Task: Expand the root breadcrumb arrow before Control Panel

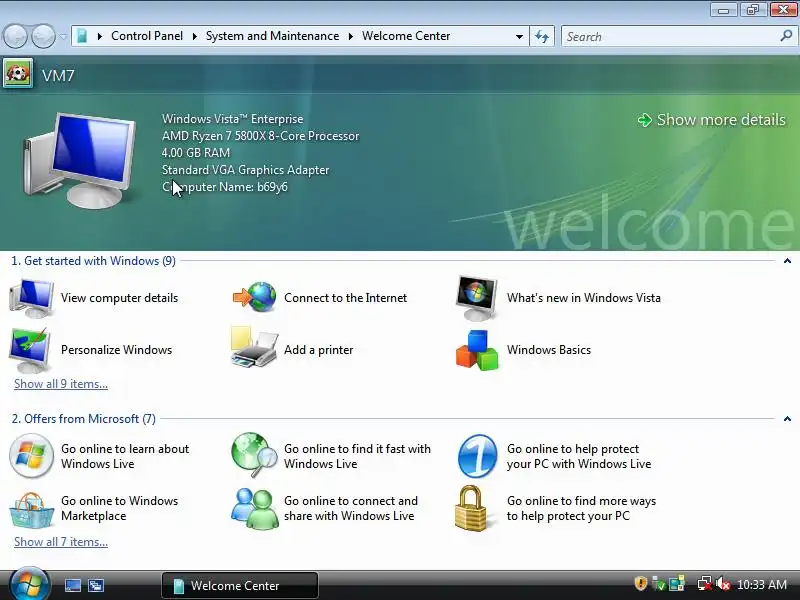Action: coord(99,36)
